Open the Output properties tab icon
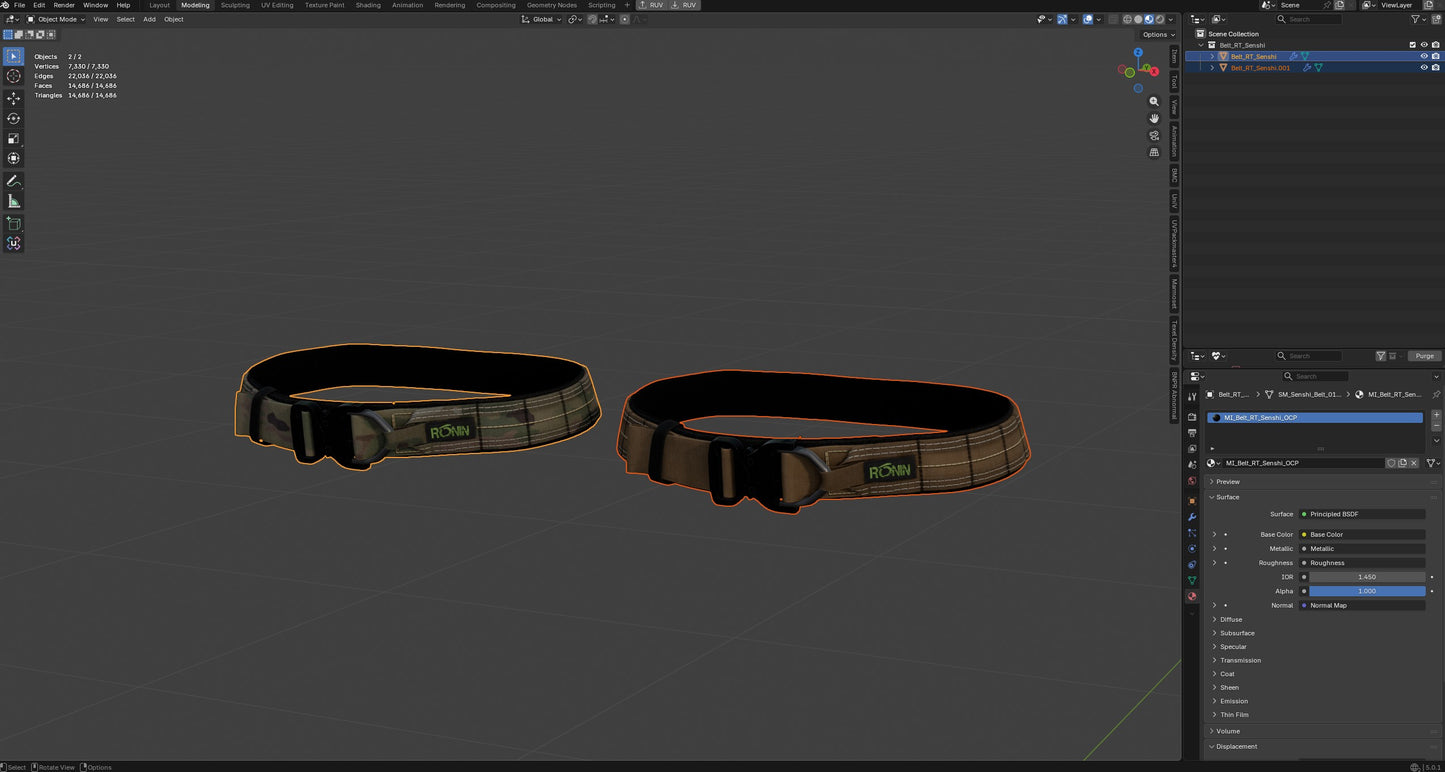 pos(1192,433)
